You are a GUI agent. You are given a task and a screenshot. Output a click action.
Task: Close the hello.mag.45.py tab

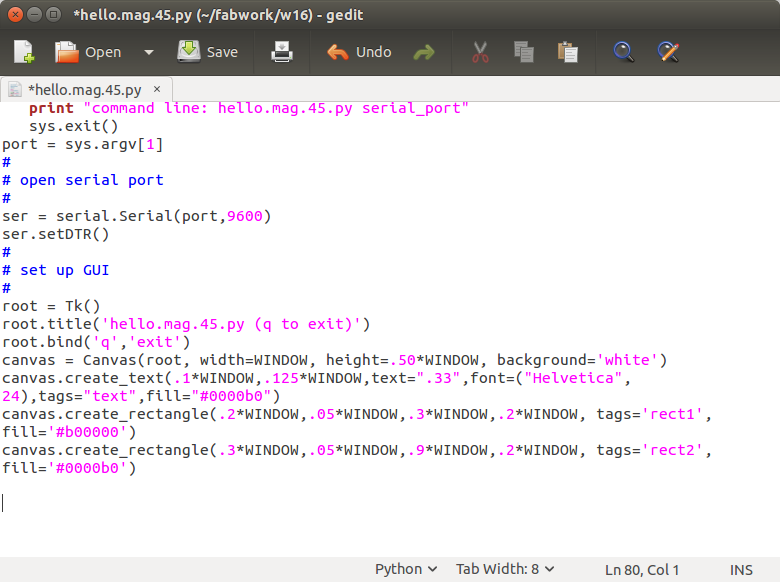point(157,89)
